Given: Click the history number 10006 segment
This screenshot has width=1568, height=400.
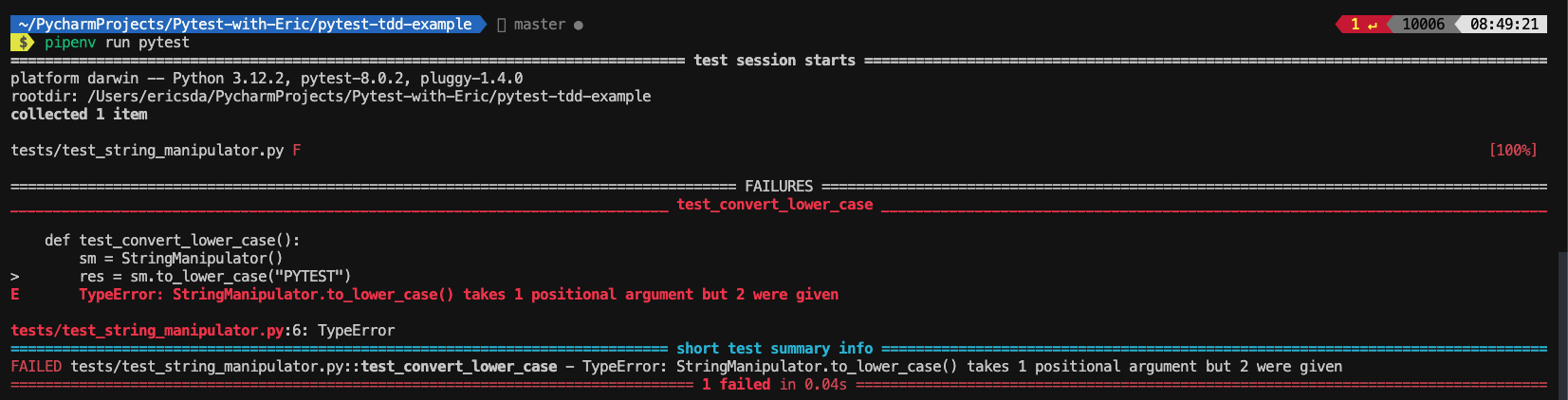Looking at the screenshot, I should tap(1423, 25).
